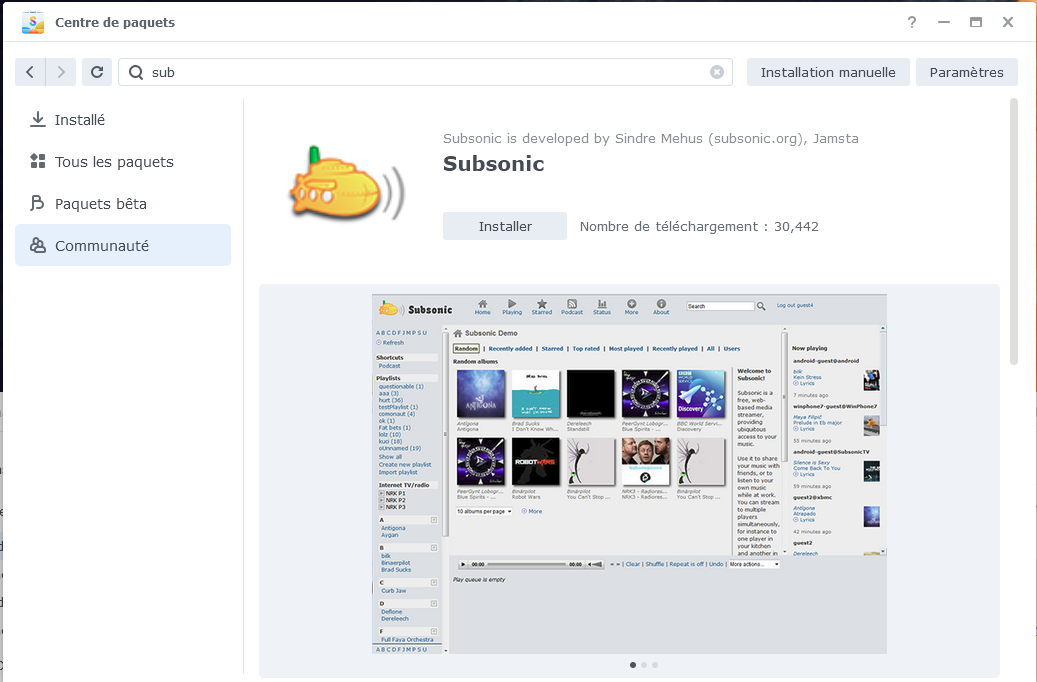Image resolution: width=1037 pixels, height=682 pixels.
Task: Click the search magnifier icon
Action: (x=136, y=72)
